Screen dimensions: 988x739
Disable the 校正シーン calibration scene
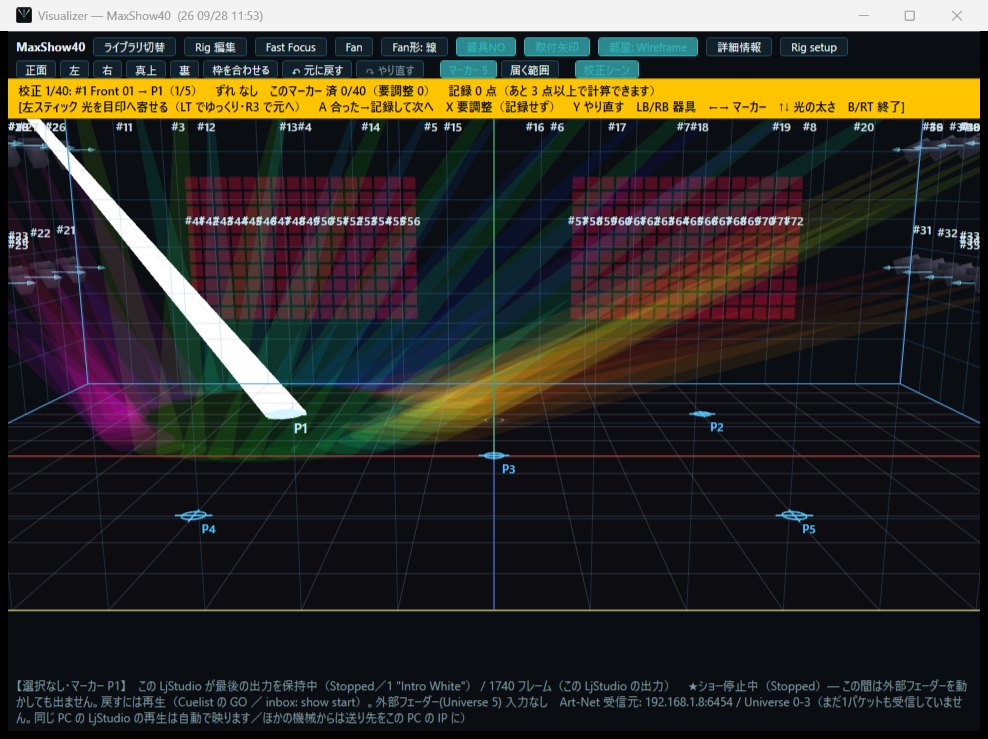607,70
